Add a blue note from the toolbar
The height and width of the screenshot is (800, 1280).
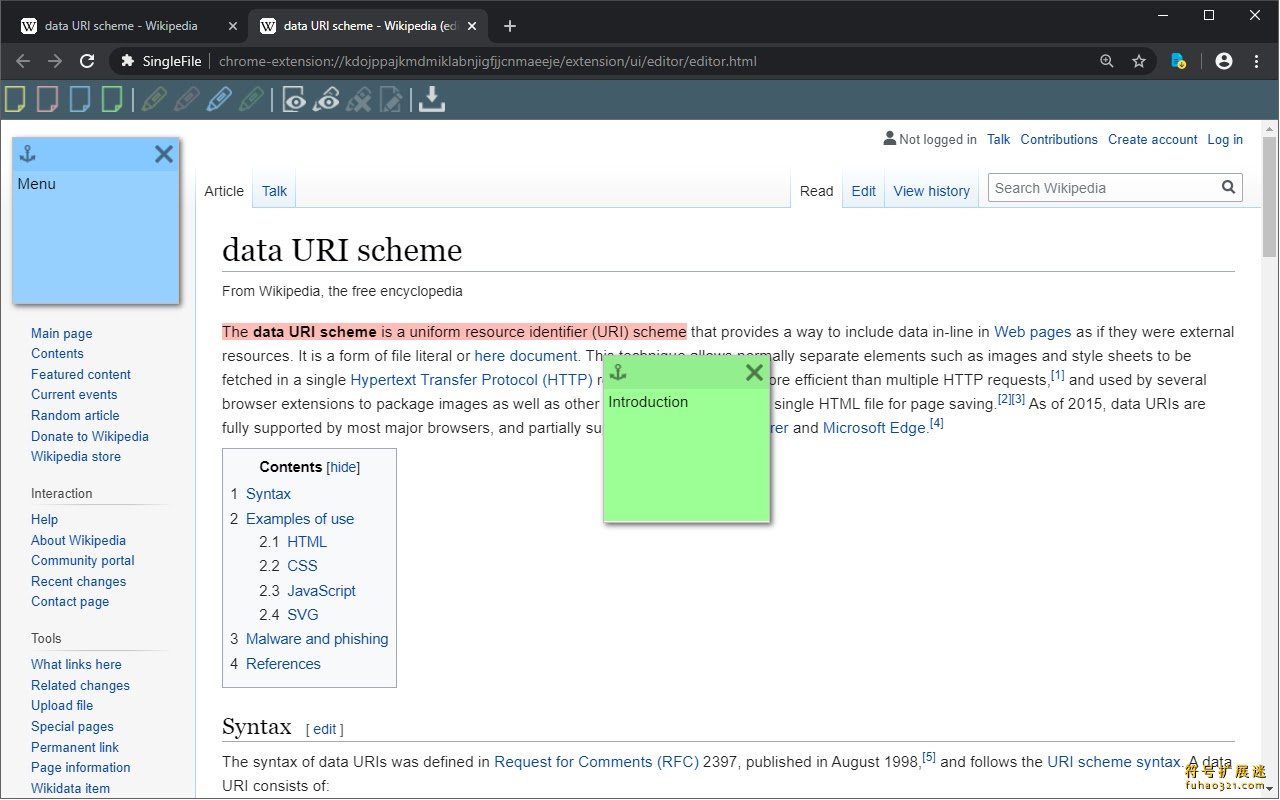(x=79, y=99)
